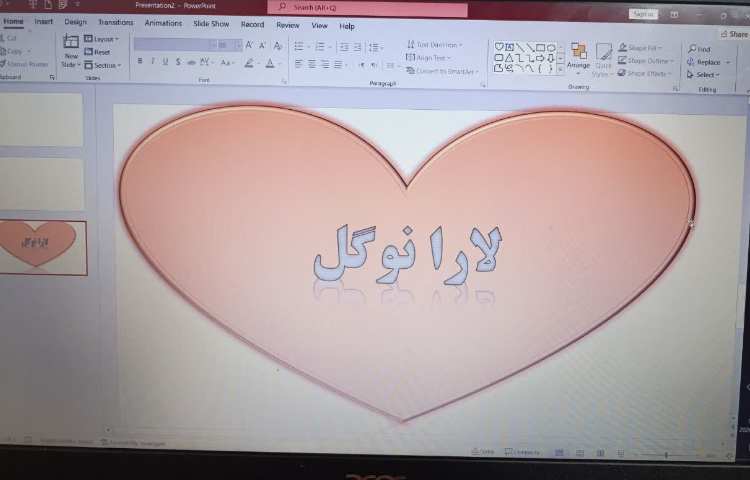Click the Sign in button
This screenshot has width=750, height=480.
pyautogui.click(x=643, y=14)
